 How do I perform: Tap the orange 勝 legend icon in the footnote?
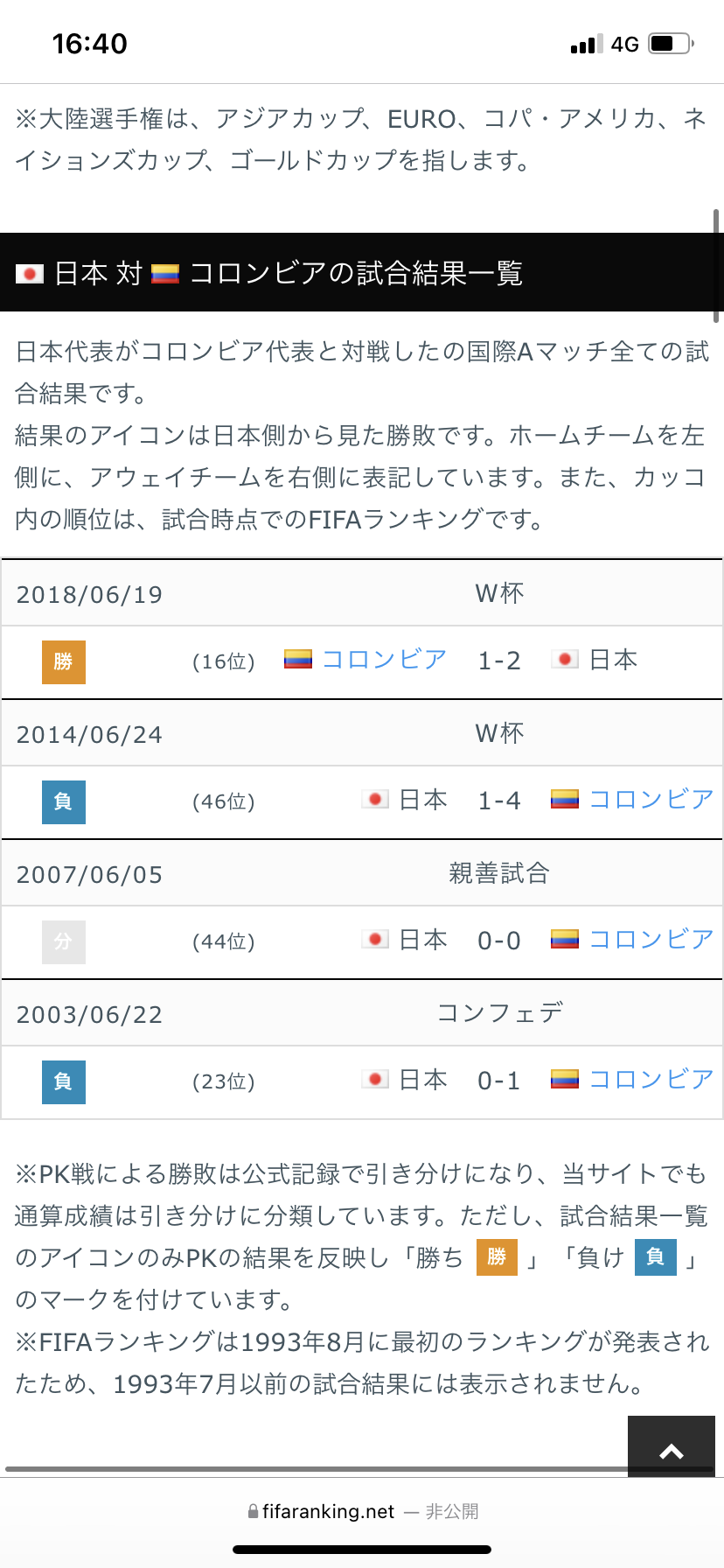click(497, 1257)
